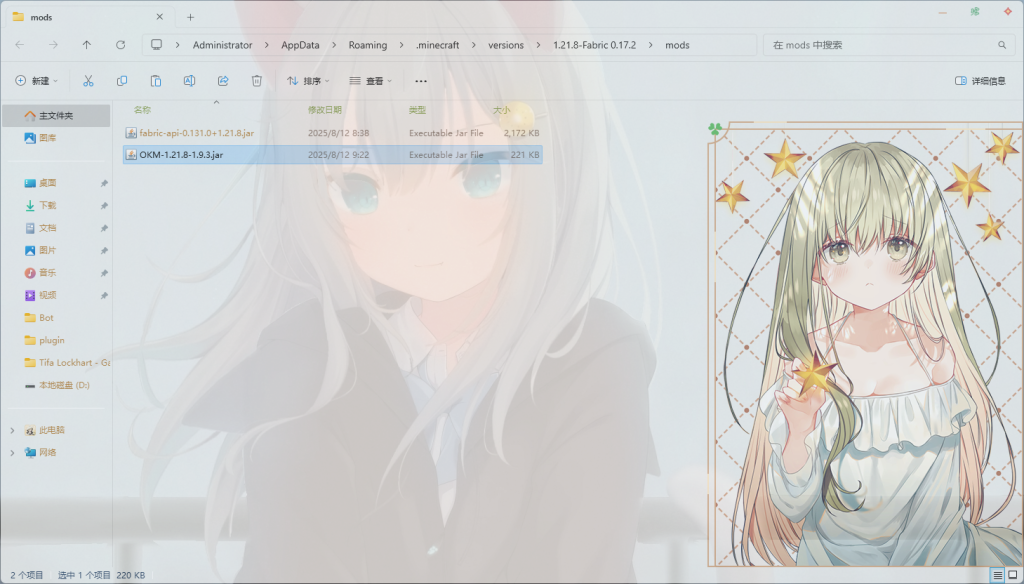
Task: Open the 查看 (View) menu
Action: point(370,81)
